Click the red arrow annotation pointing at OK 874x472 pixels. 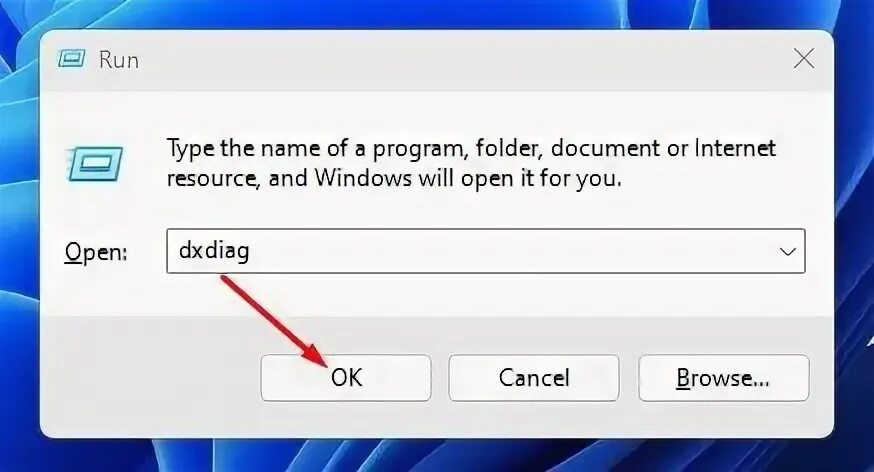[x=275, y=322]
